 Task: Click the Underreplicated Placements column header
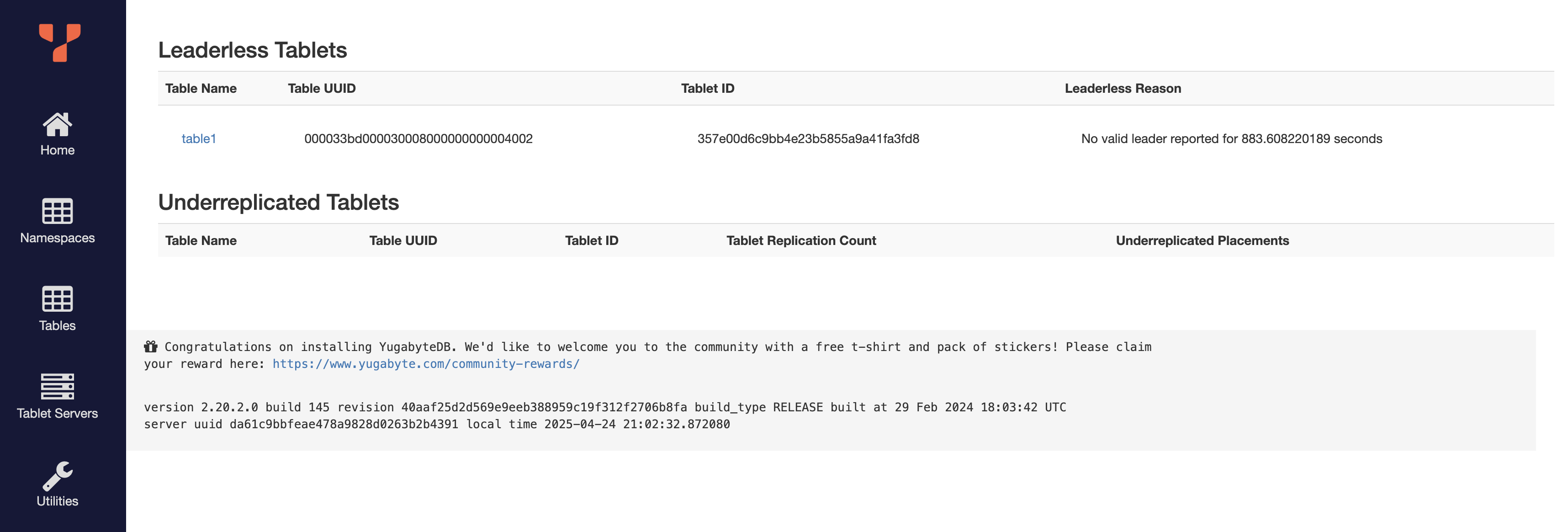point(1203,240)
